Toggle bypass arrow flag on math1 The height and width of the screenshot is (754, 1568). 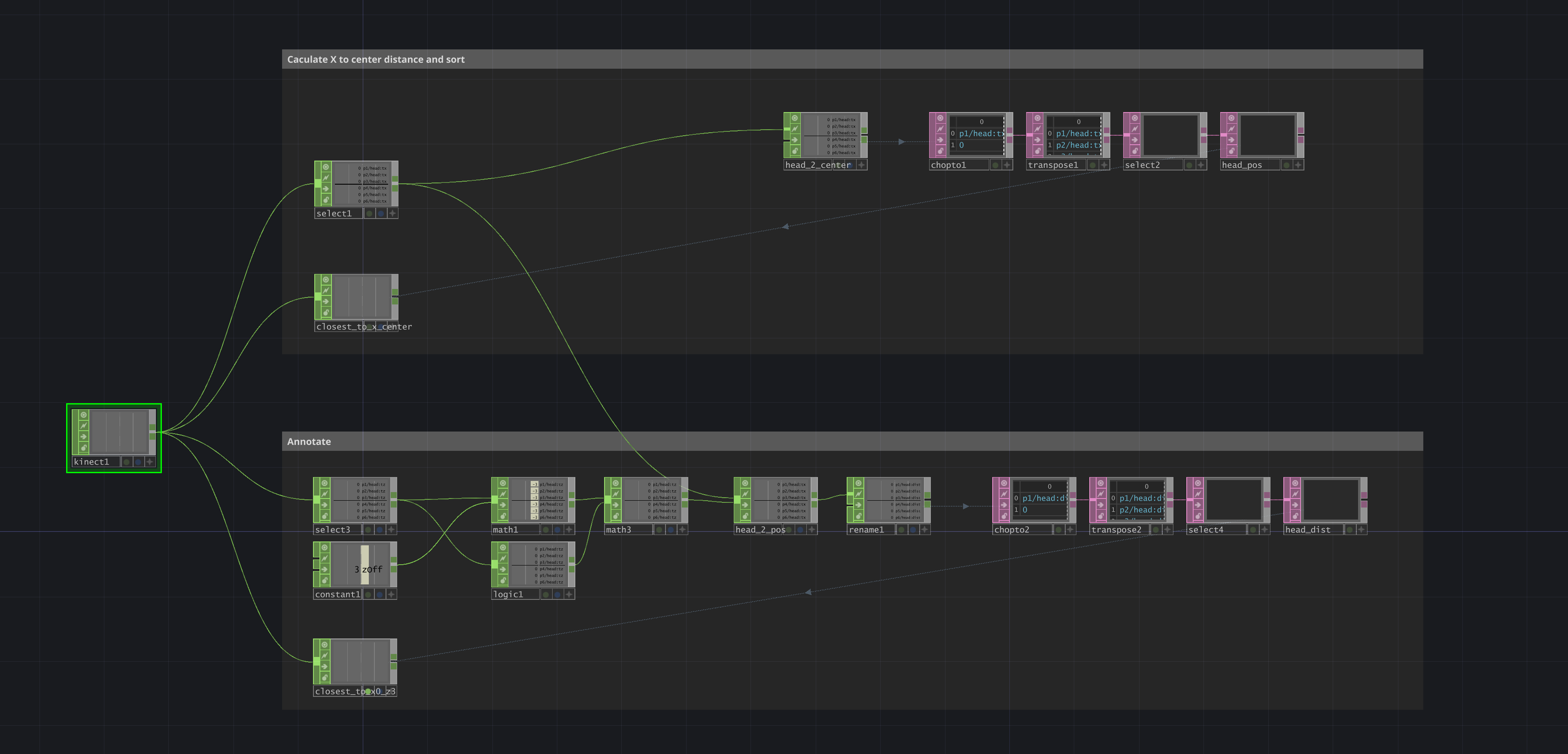(x=503, y=505)
